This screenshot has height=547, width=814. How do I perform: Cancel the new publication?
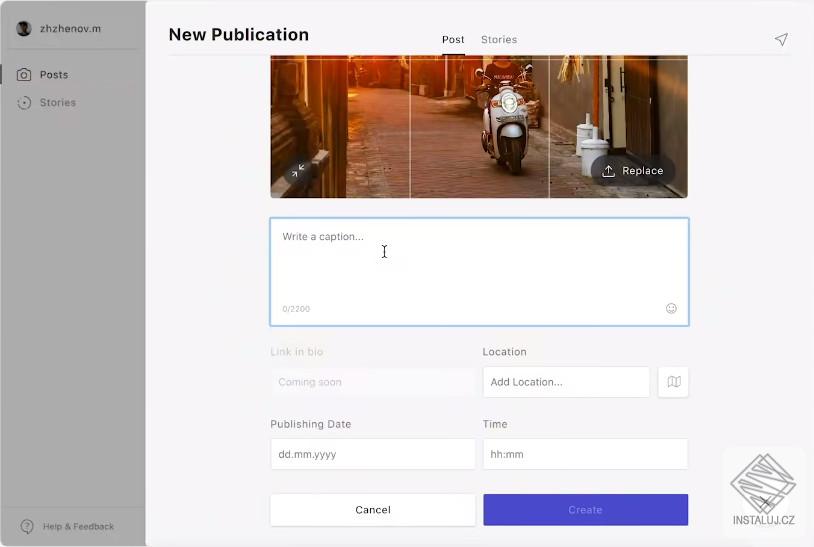click(x=373, y=510)
